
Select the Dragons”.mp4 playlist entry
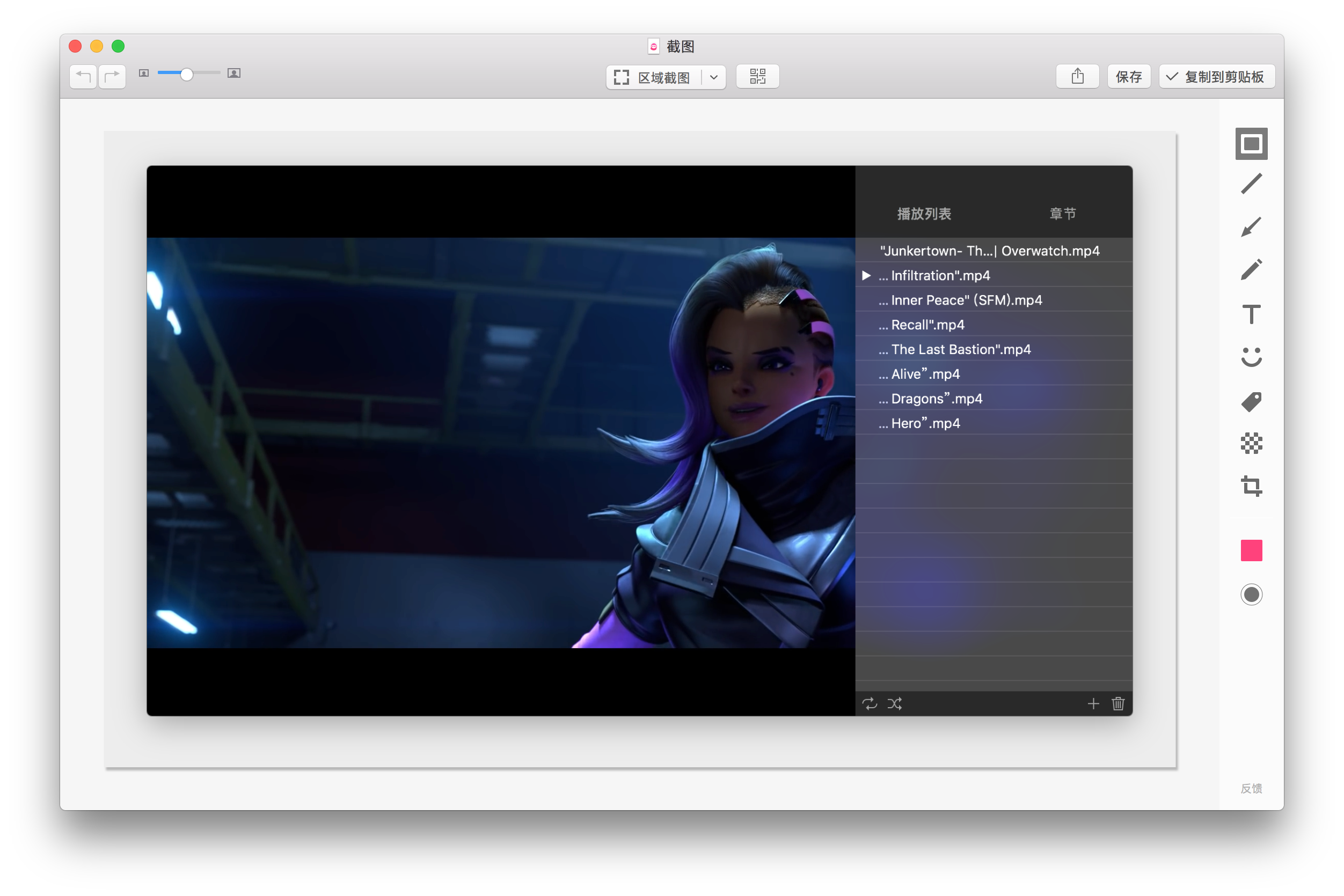pos(994,398)
